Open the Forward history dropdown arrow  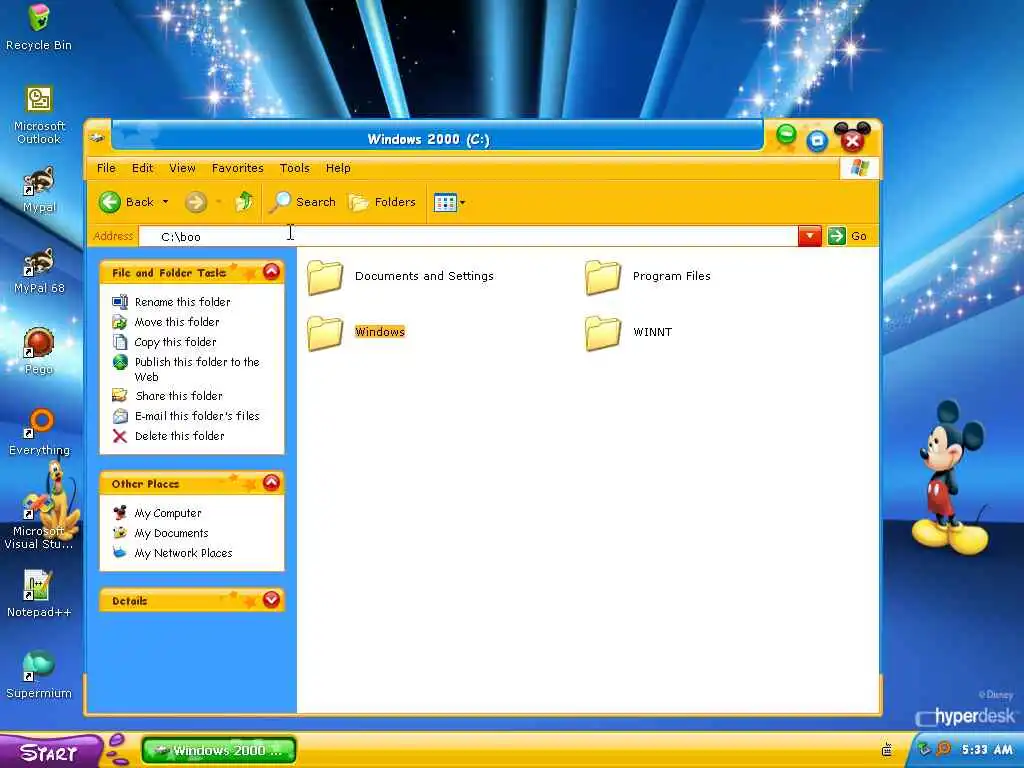point(218,202)
